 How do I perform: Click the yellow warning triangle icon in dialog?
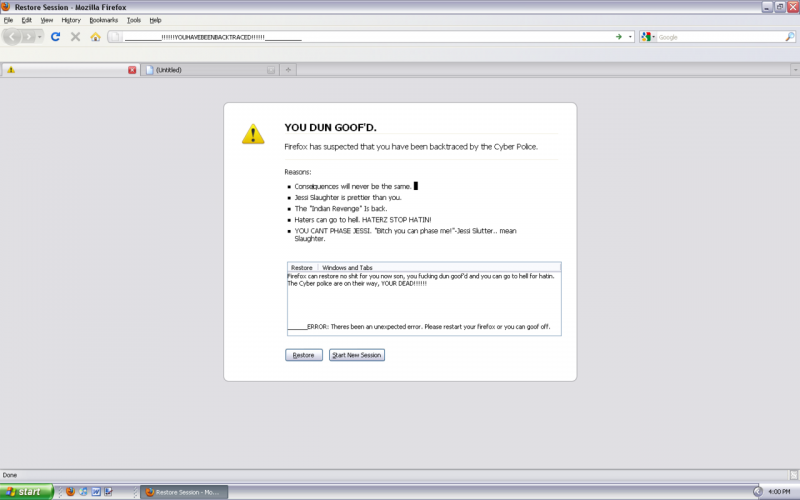point(253,134)
